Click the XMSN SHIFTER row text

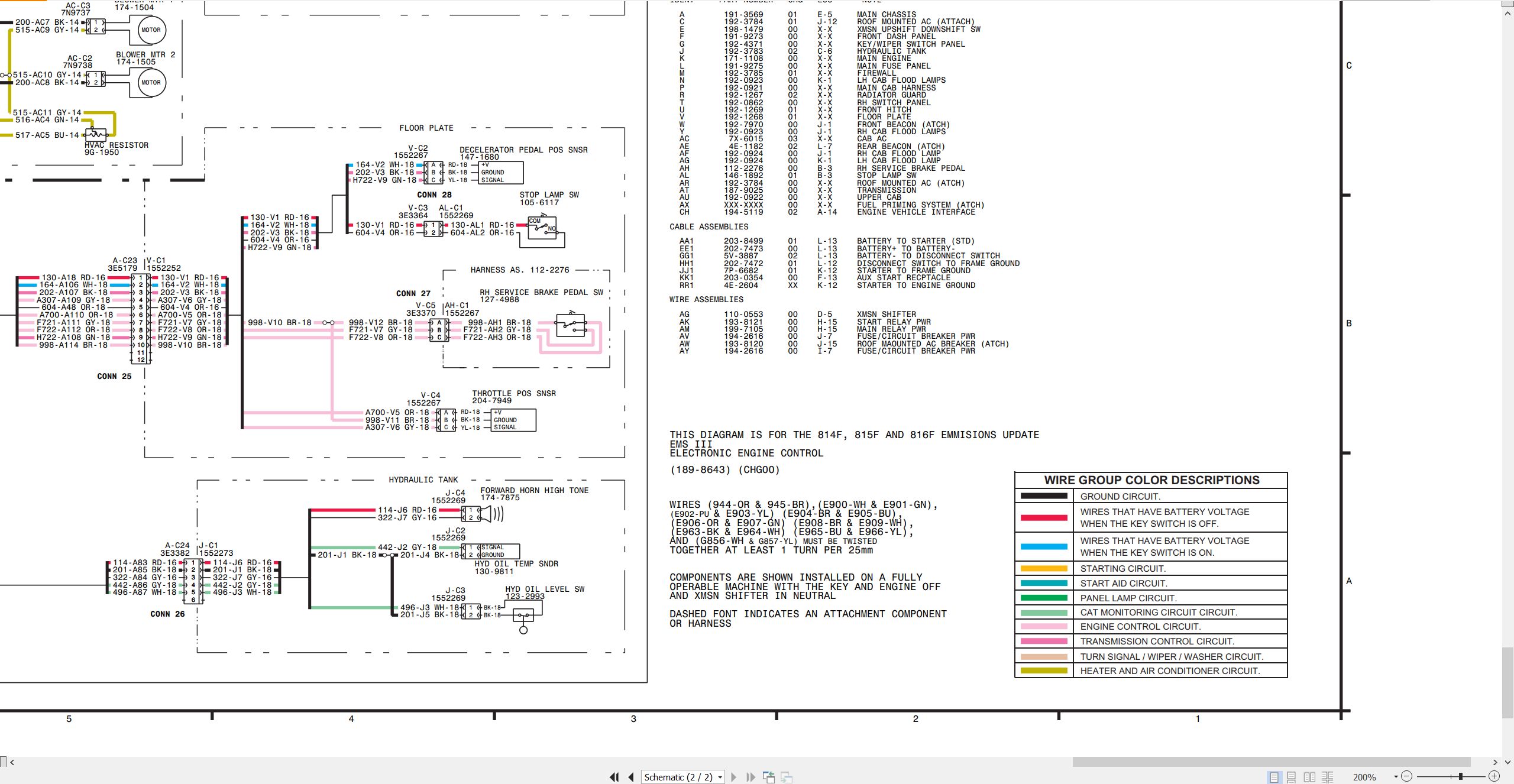pos(887,314)
